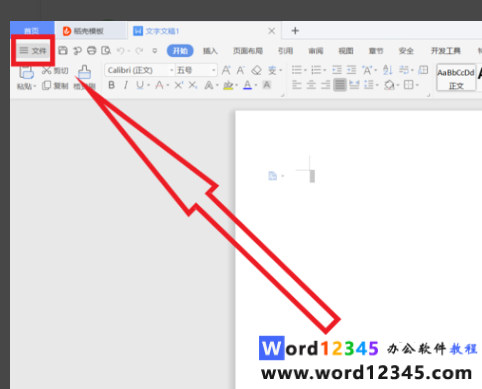Click the Save icon in quick toolbar
482x389 pixels.
[63, 51]
